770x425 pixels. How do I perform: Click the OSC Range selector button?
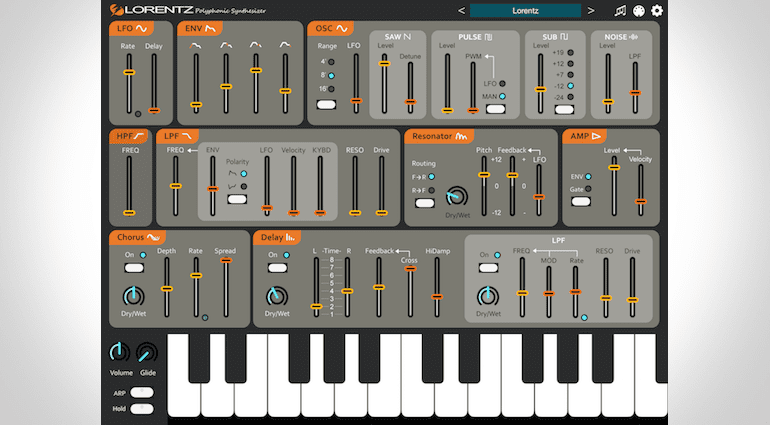(326, 105)
